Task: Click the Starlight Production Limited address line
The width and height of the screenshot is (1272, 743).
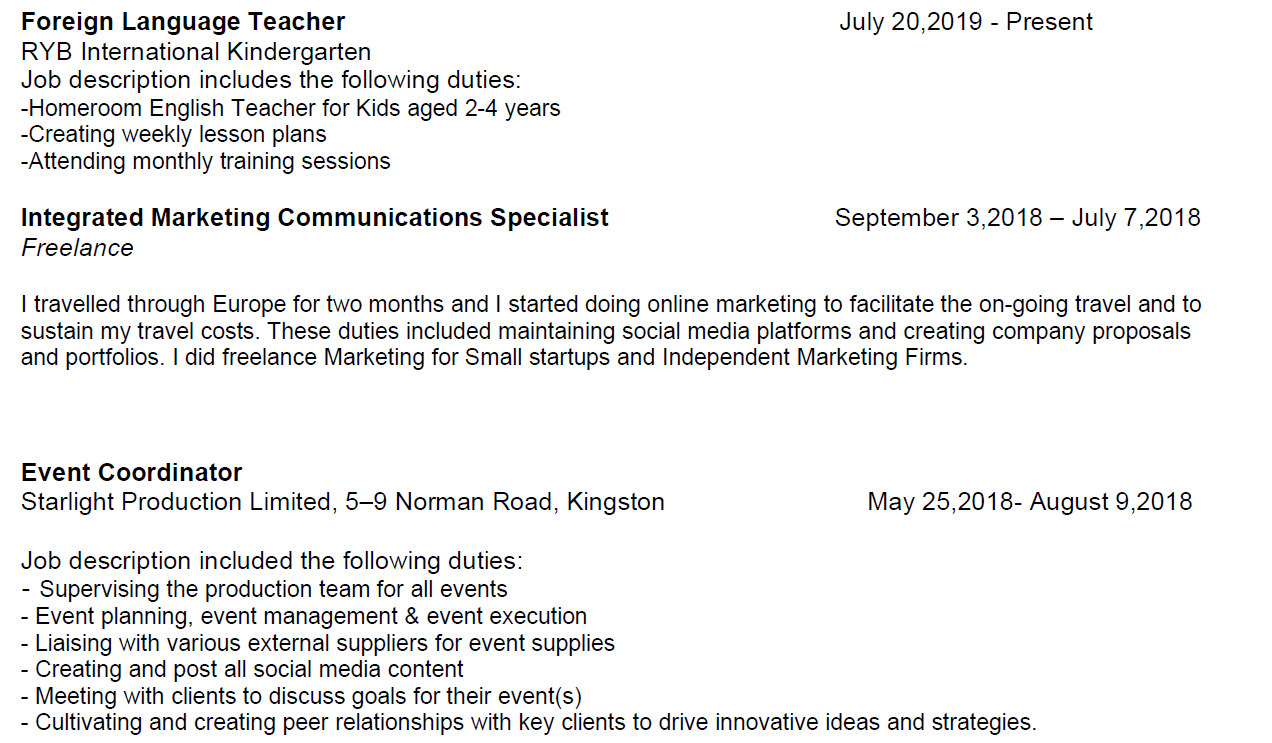Action: [x=343, y=502]
